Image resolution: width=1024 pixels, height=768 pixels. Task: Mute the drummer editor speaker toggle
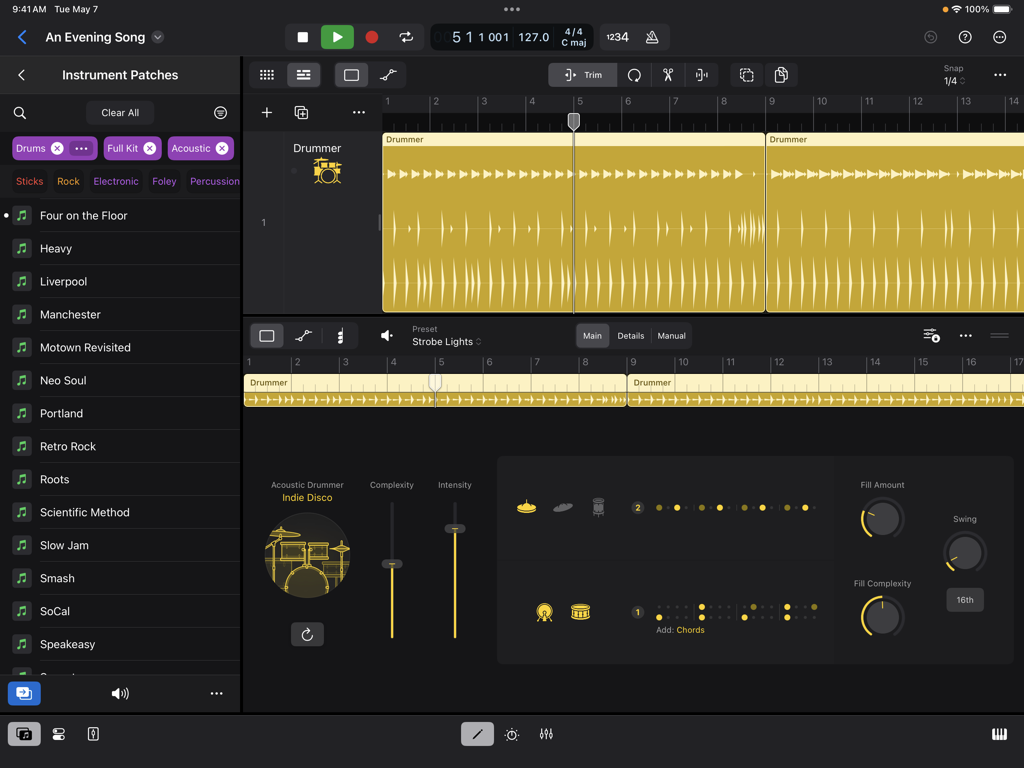click(387, 335)
